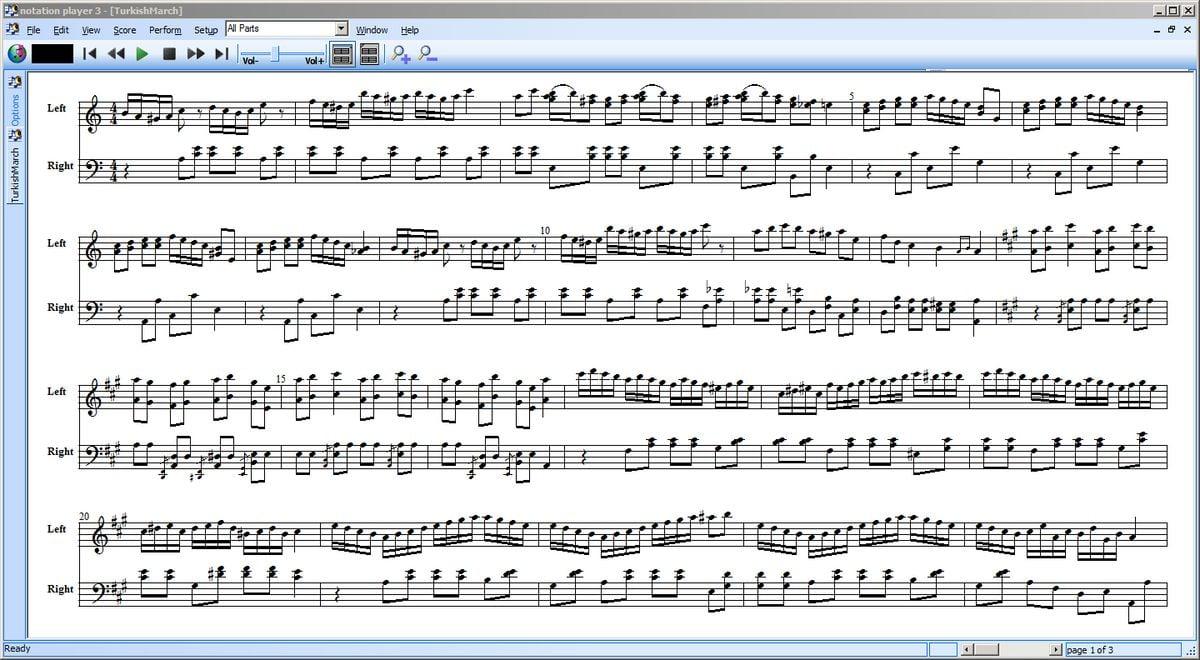The width and height of the screenshot is (1200, 660).
Task: Click the fast-forward double-arrow button
Action: pyautogui.click(x=196, y=53)
